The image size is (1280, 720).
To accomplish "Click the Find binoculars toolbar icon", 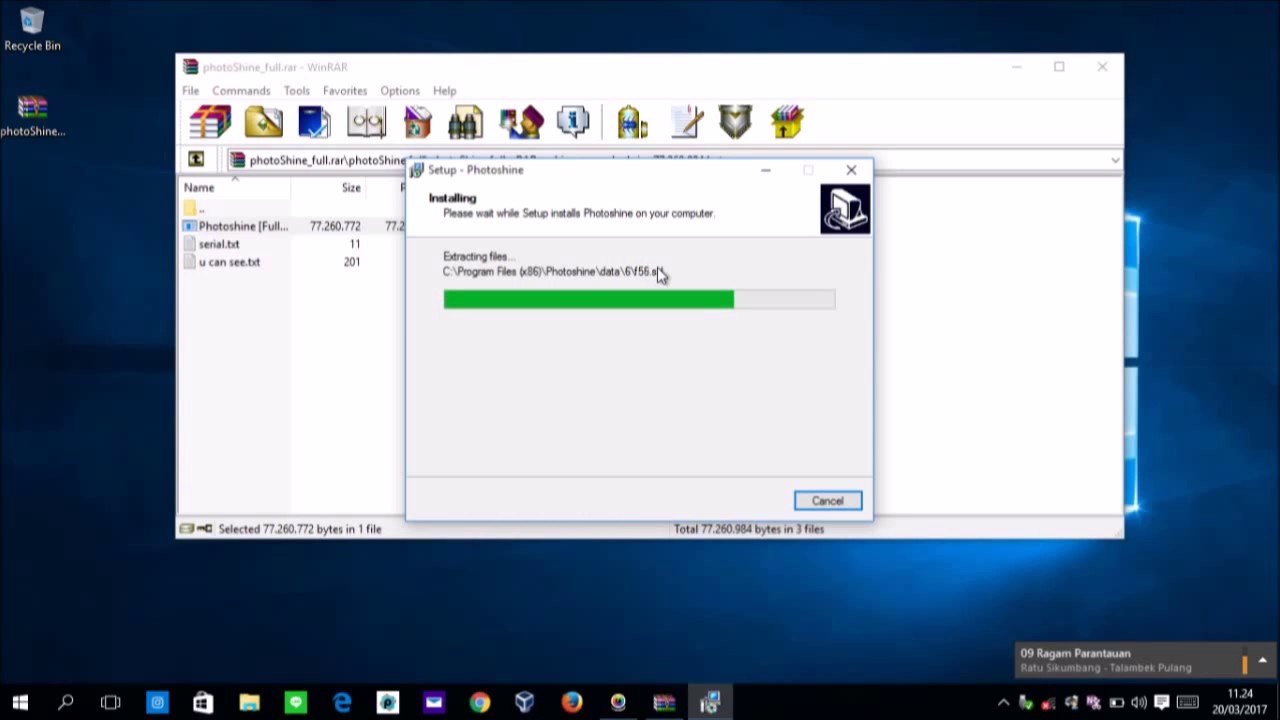I will [465, 122].
